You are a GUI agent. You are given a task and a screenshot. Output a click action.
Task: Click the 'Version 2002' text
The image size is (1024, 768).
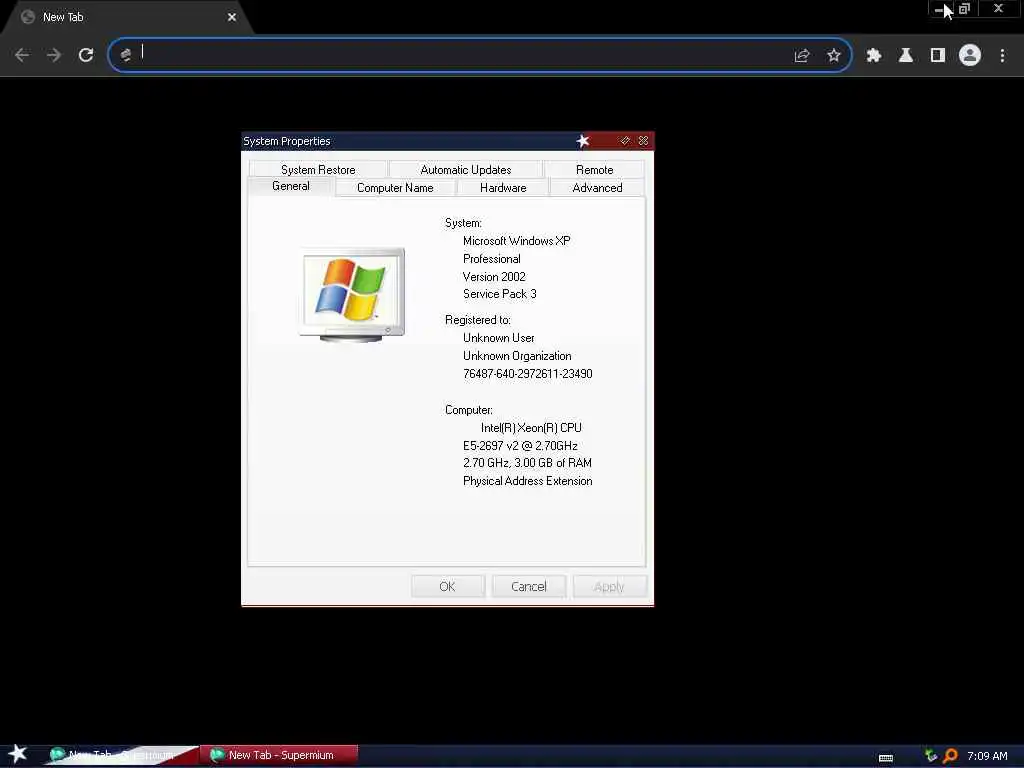pos(494,277)
